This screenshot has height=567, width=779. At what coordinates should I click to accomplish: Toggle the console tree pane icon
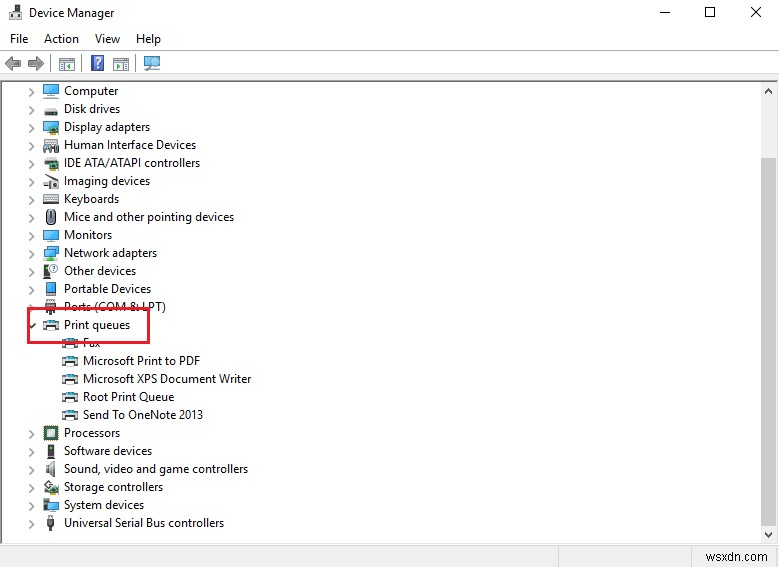(67, 64)
